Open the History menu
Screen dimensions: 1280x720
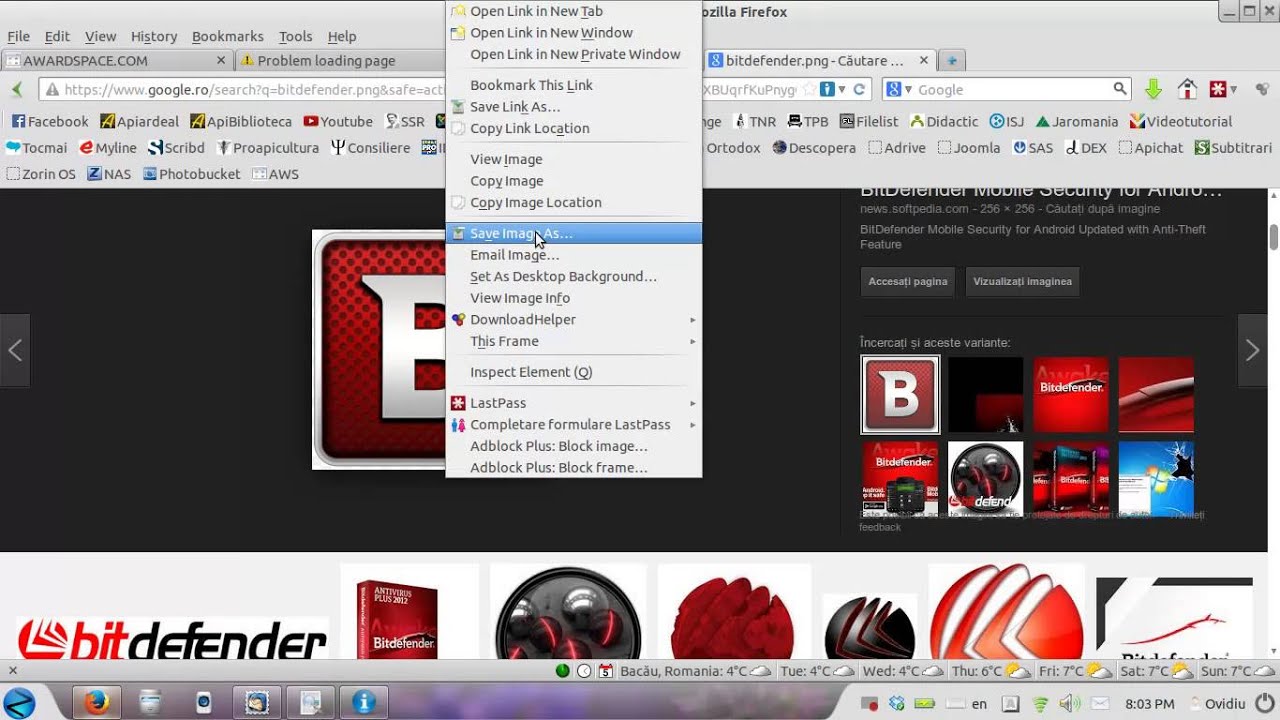(154, 36)
